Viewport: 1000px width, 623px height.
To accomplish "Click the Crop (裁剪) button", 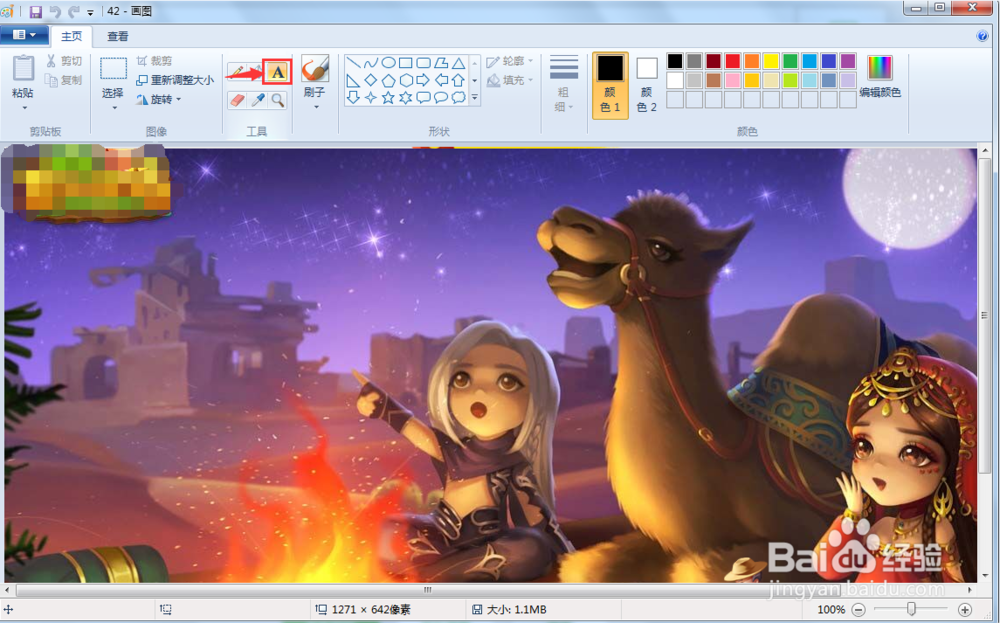I will [x=154, y=61].
